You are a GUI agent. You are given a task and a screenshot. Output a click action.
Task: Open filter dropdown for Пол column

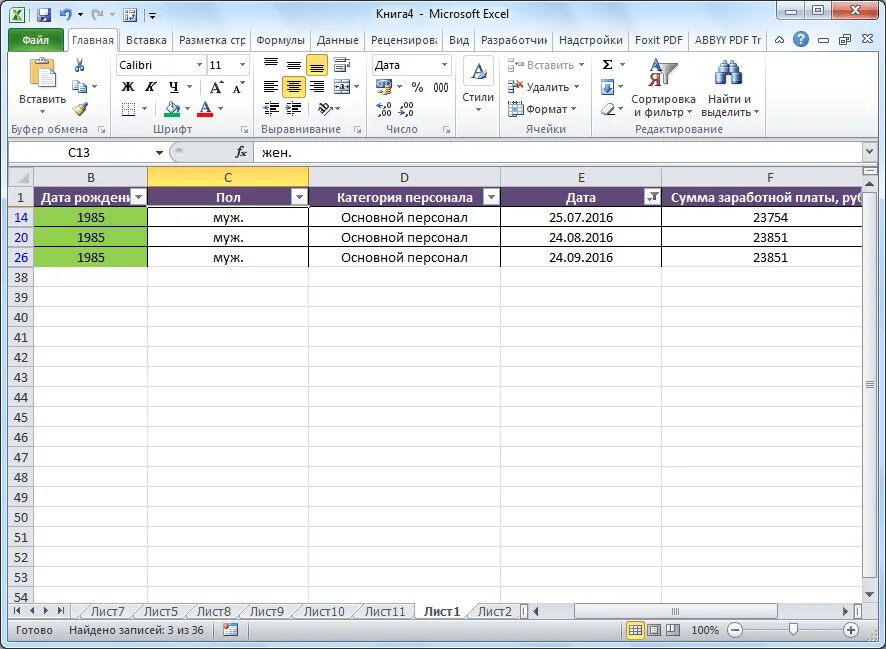point(299,197)
